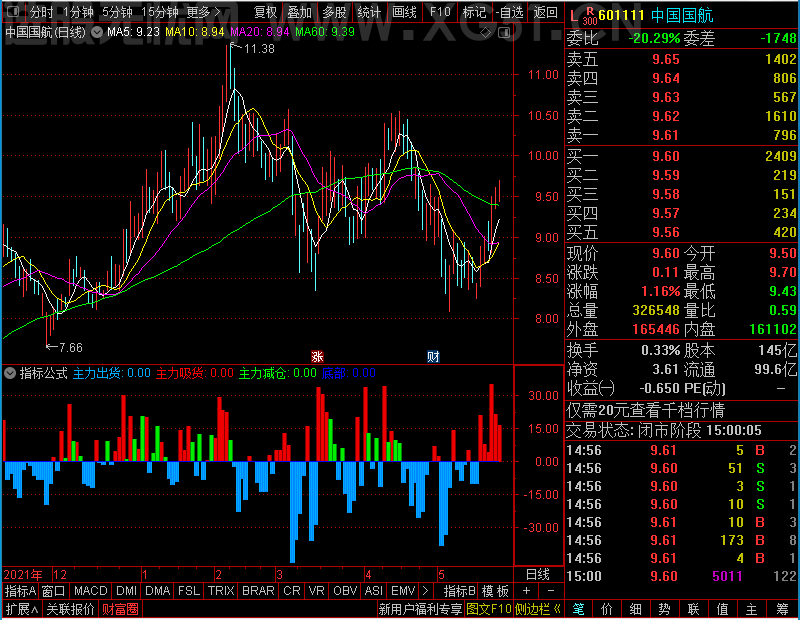The width and height of the screenshot is (800, 620).
Task: Remove from watchlist via -自选
Action: 509,11
